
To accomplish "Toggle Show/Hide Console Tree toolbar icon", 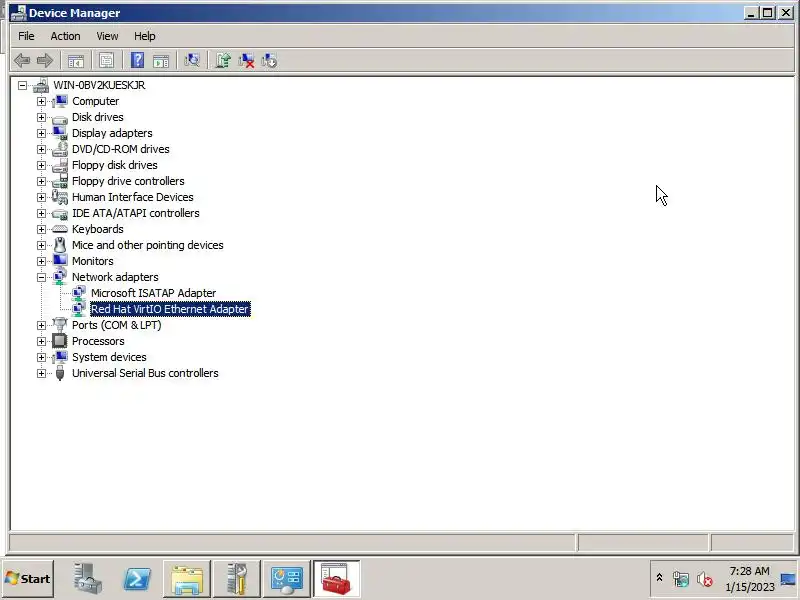I will click(x=76, y=61).
